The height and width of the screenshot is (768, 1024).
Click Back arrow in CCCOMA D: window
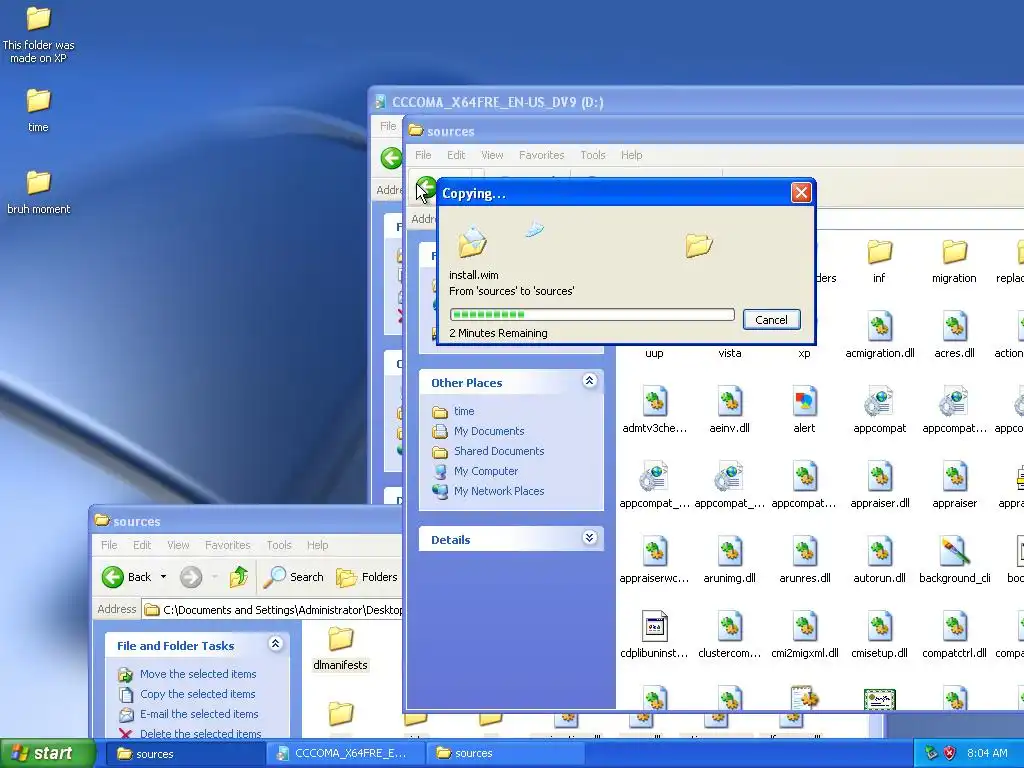pos(391,157)
